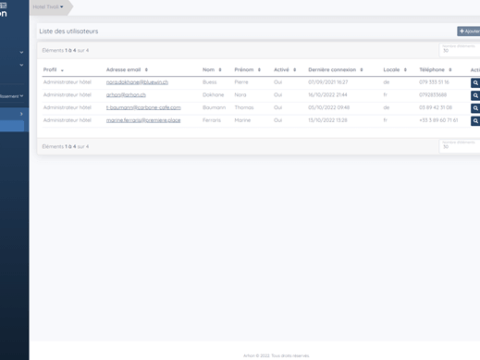Open the arhon.ch email link
480x360 pixels.
pyautogui.click(x=126, y=95)
